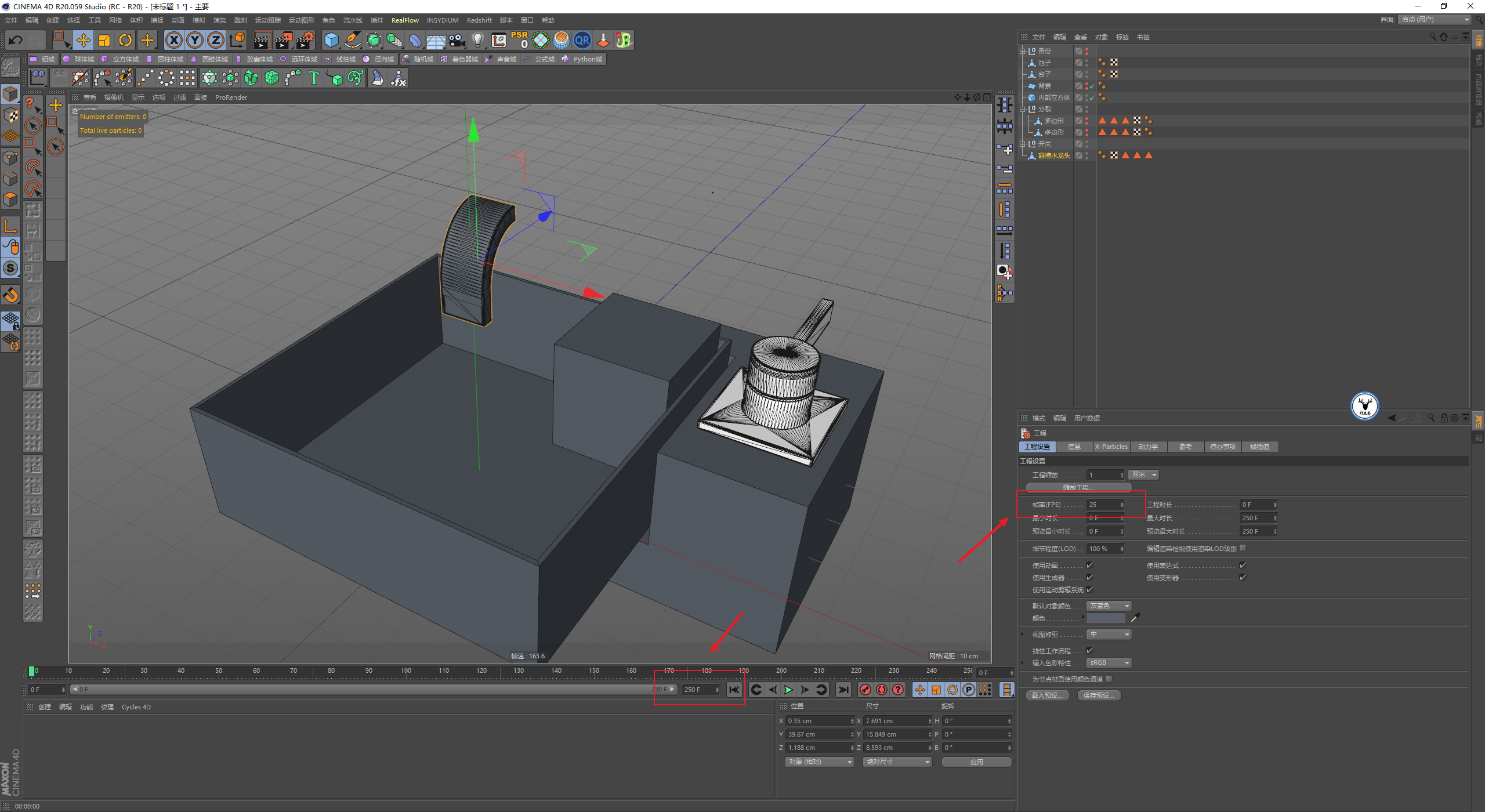Click the 颜色 color swatch
Image resolution: width=1485 pixels, height=812 pixels.
click(x=1106, y=618)
